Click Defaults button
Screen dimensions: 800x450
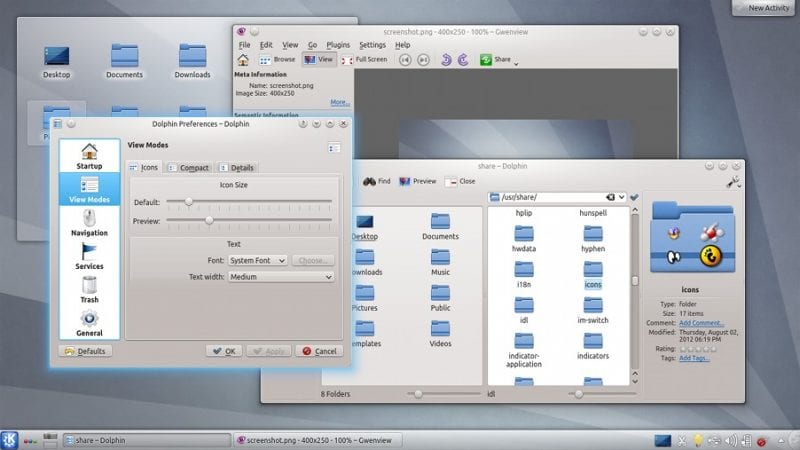coord(86,351)
